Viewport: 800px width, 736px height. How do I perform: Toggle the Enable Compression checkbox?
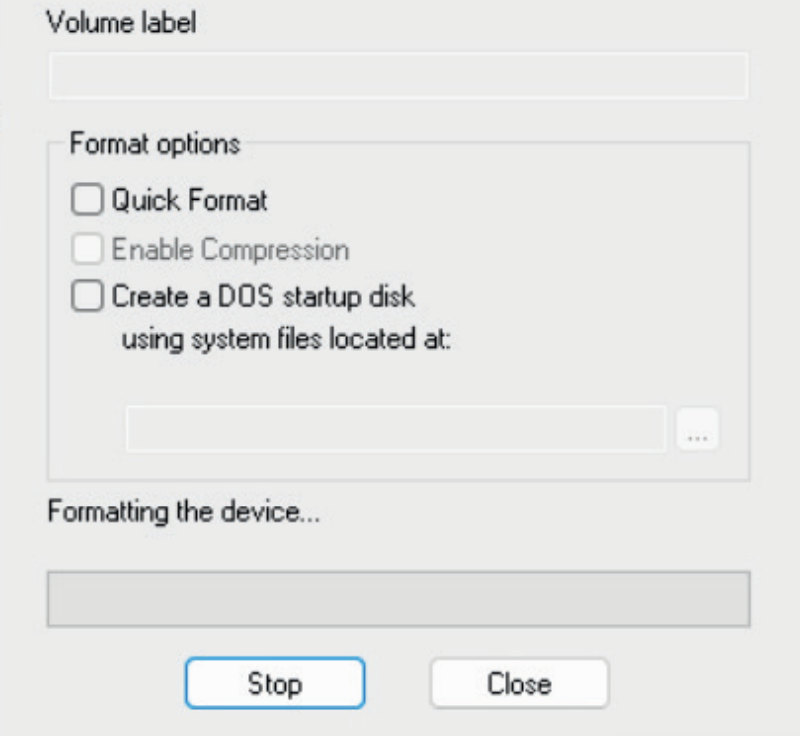[x=88, y=249]
